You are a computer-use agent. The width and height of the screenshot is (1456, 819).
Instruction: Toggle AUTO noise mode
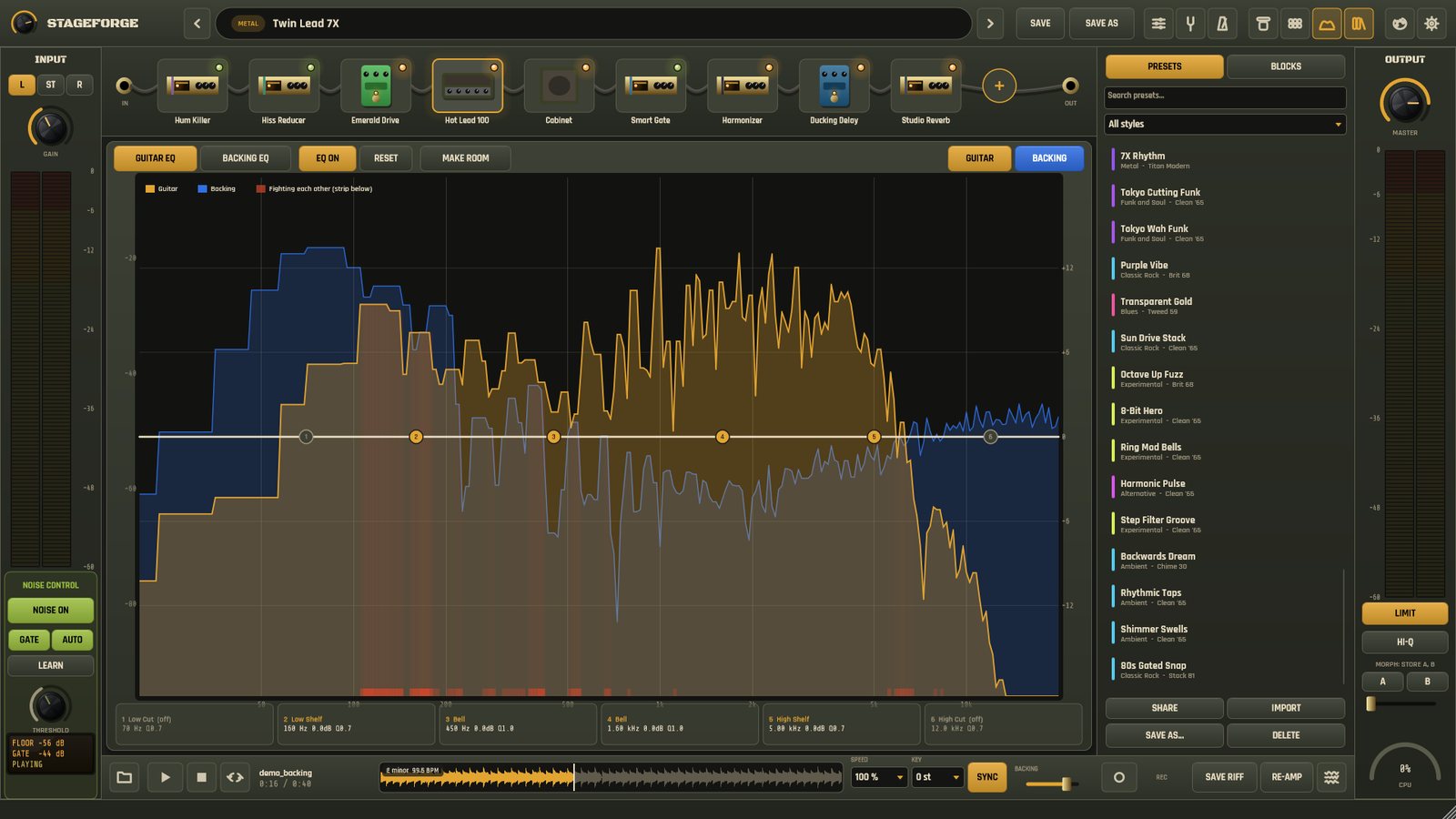coord(72,640)
